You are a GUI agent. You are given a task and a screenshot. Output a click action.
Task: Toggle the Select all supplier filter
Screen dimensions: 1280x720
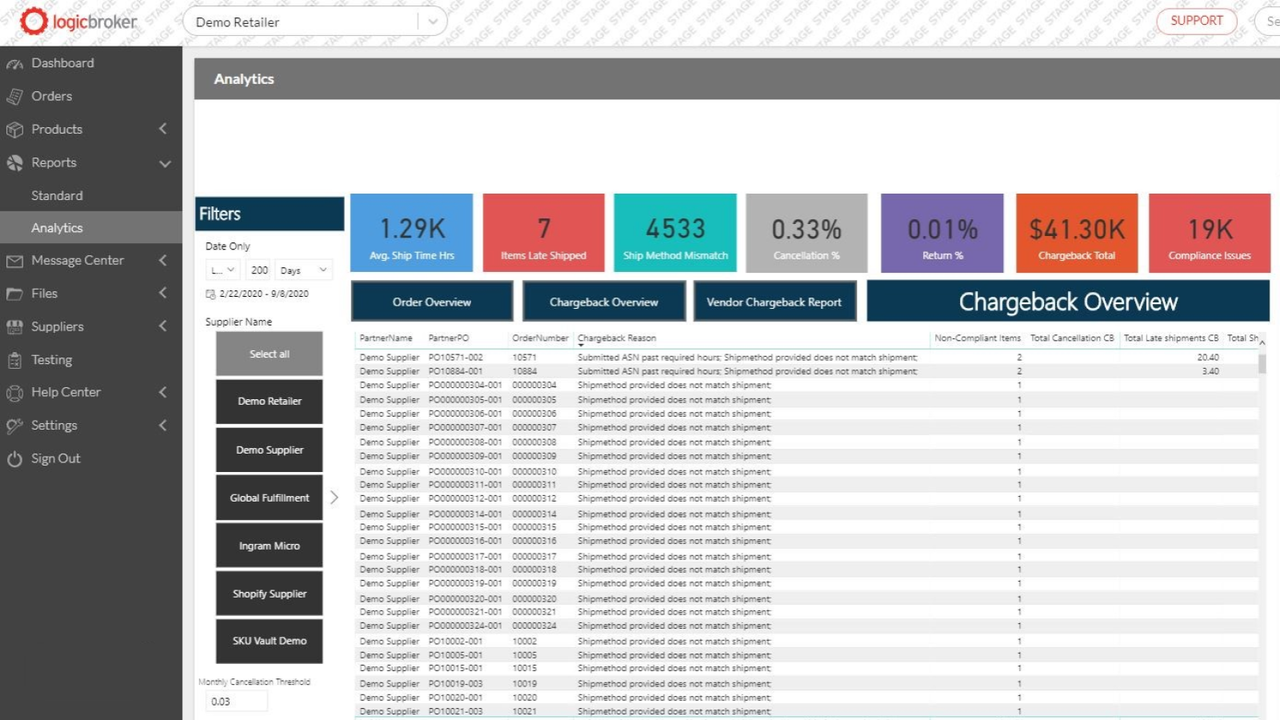(268, 353)
